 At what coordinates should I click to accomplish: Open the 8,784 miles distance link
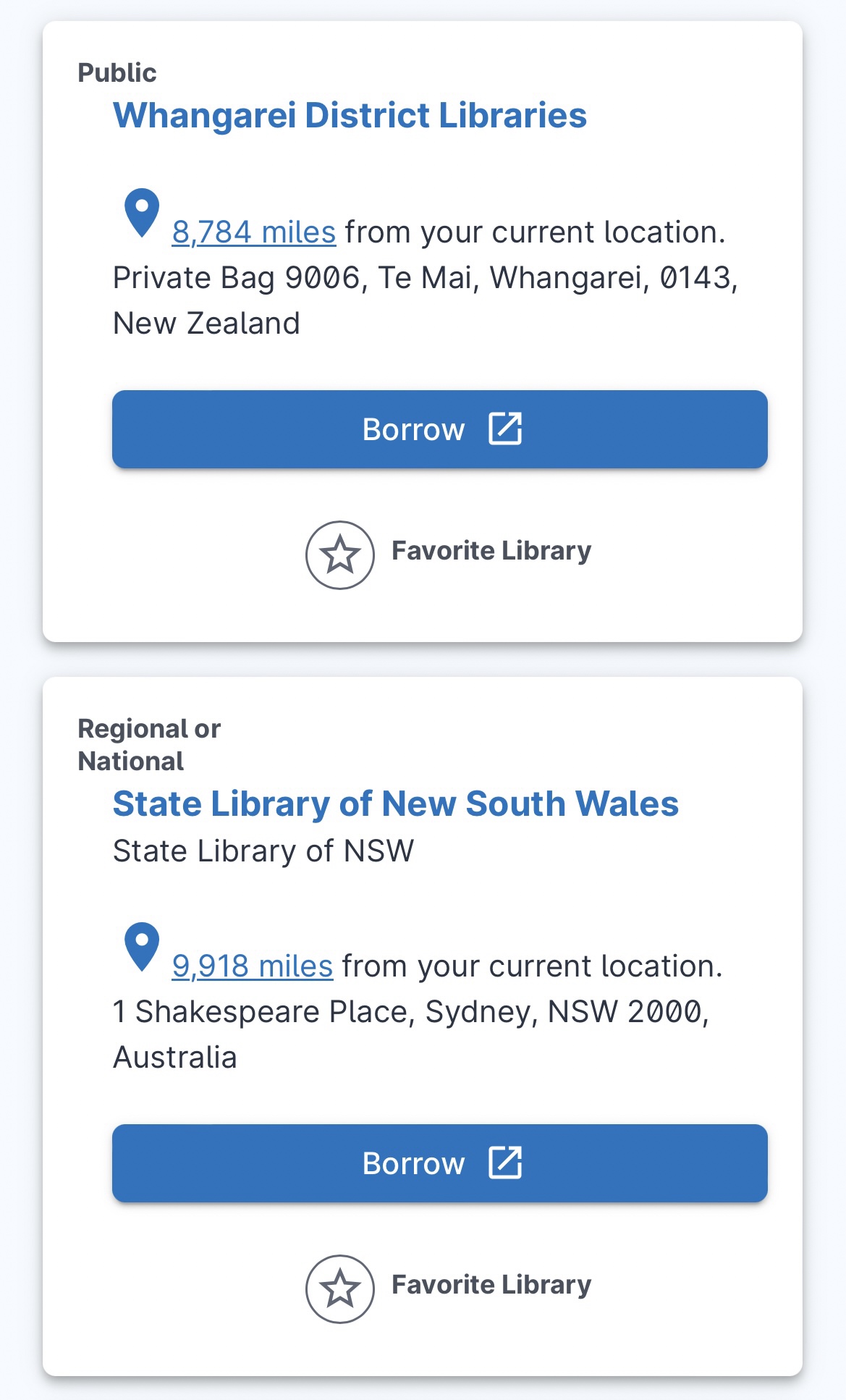[x=253, y=232]
